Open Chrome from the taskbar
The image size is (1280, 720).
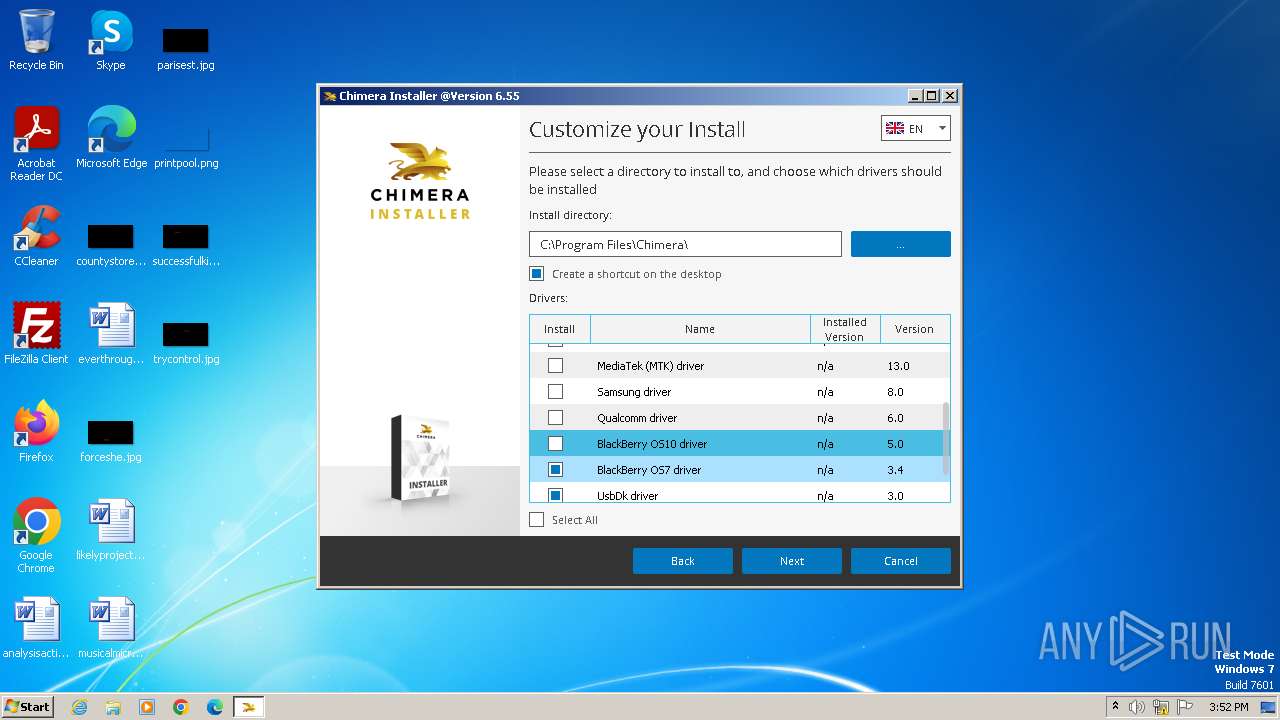(181, 707)
